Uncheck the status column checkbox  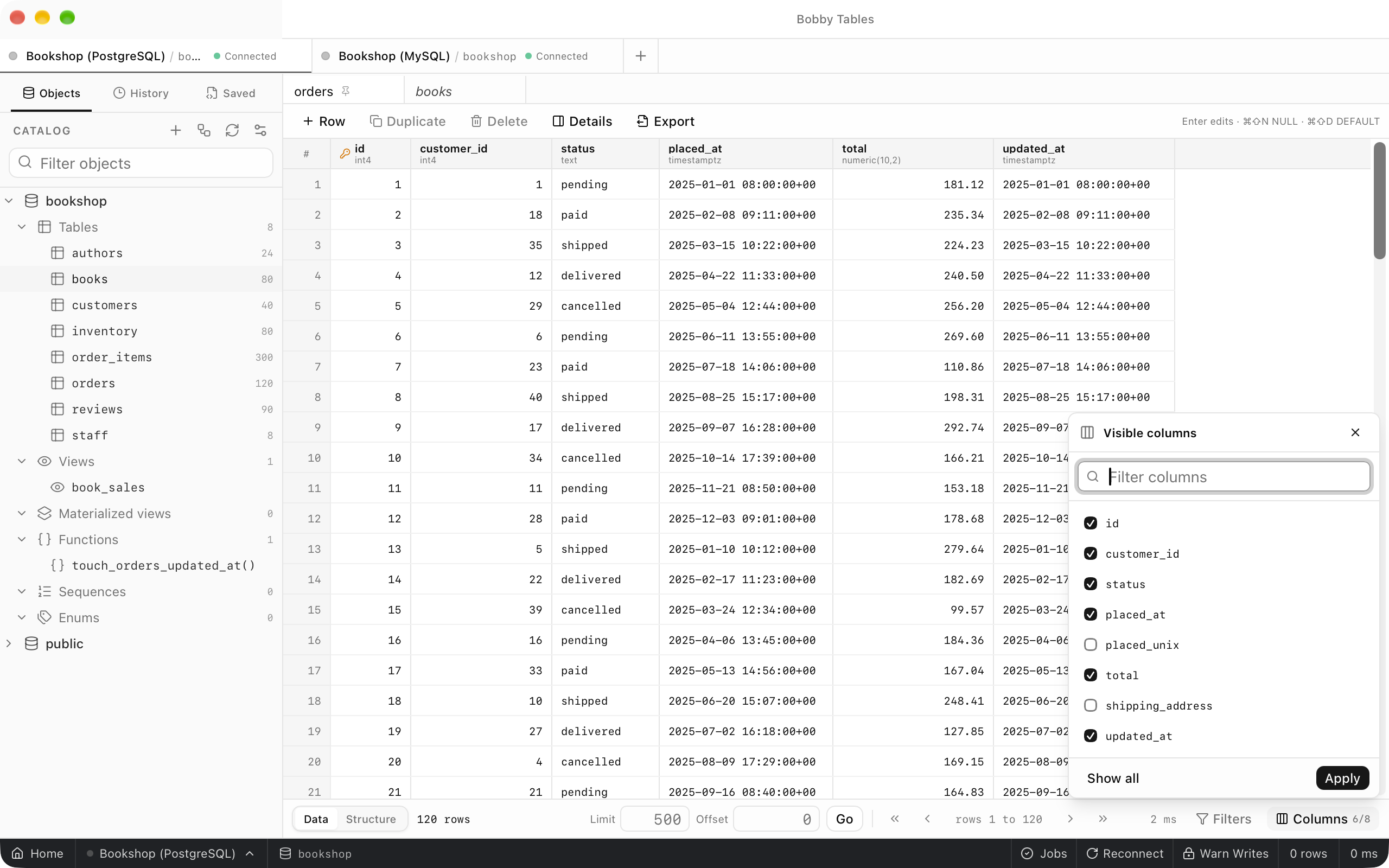(1091, 584)
